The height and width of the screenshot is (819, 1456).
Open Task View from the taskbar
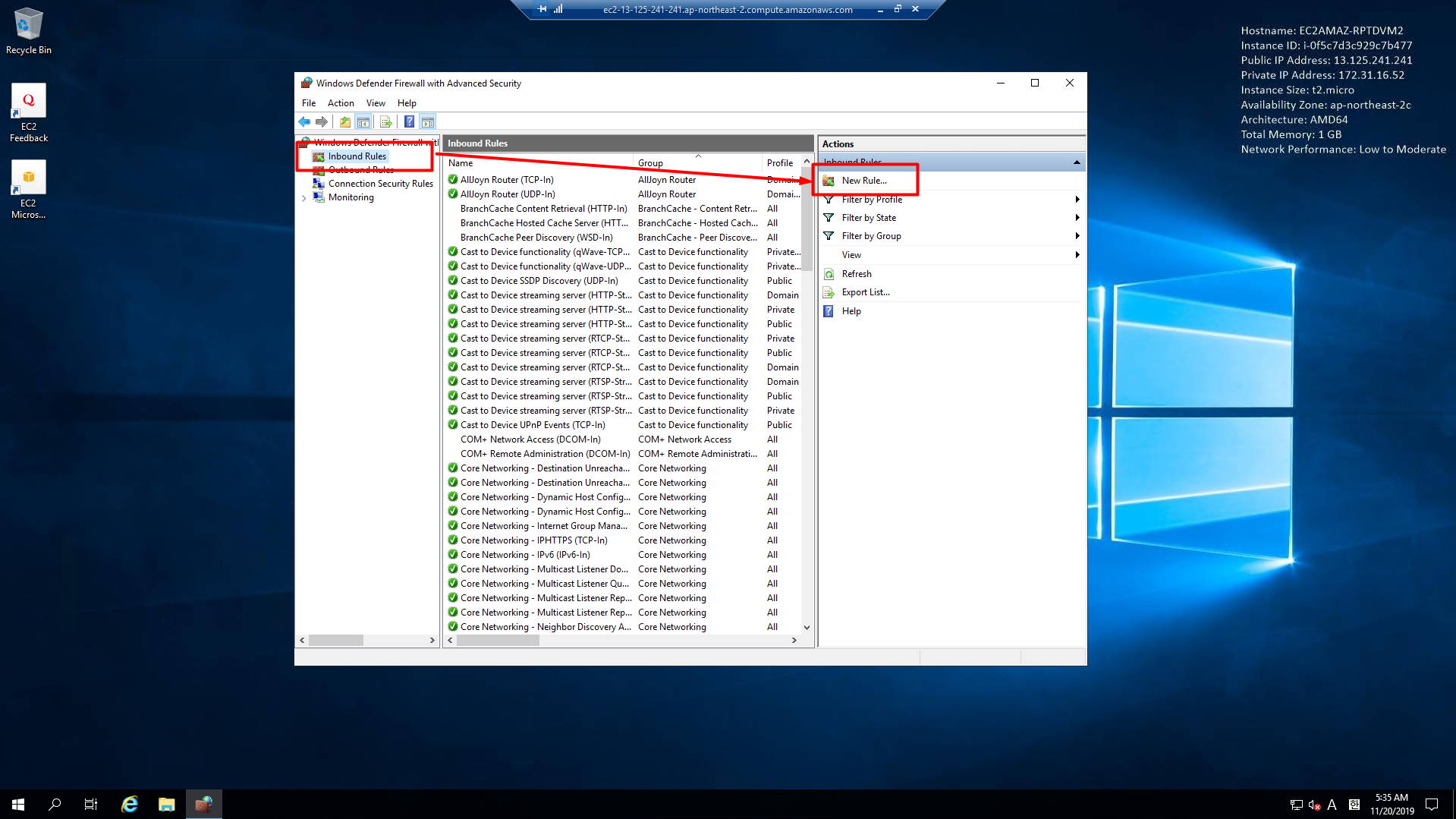point(91,805)
